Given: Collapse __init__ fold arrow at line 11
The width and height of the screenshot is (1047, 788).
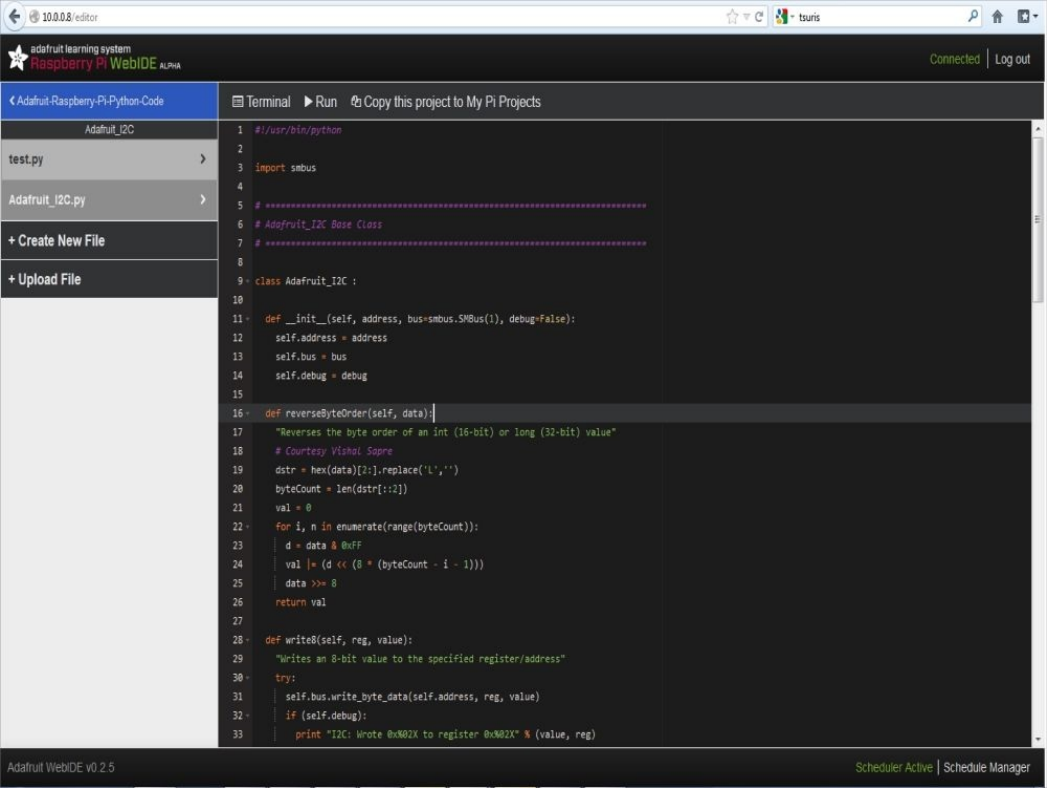Looking at the screenshot, I should (x=248, y=319).
